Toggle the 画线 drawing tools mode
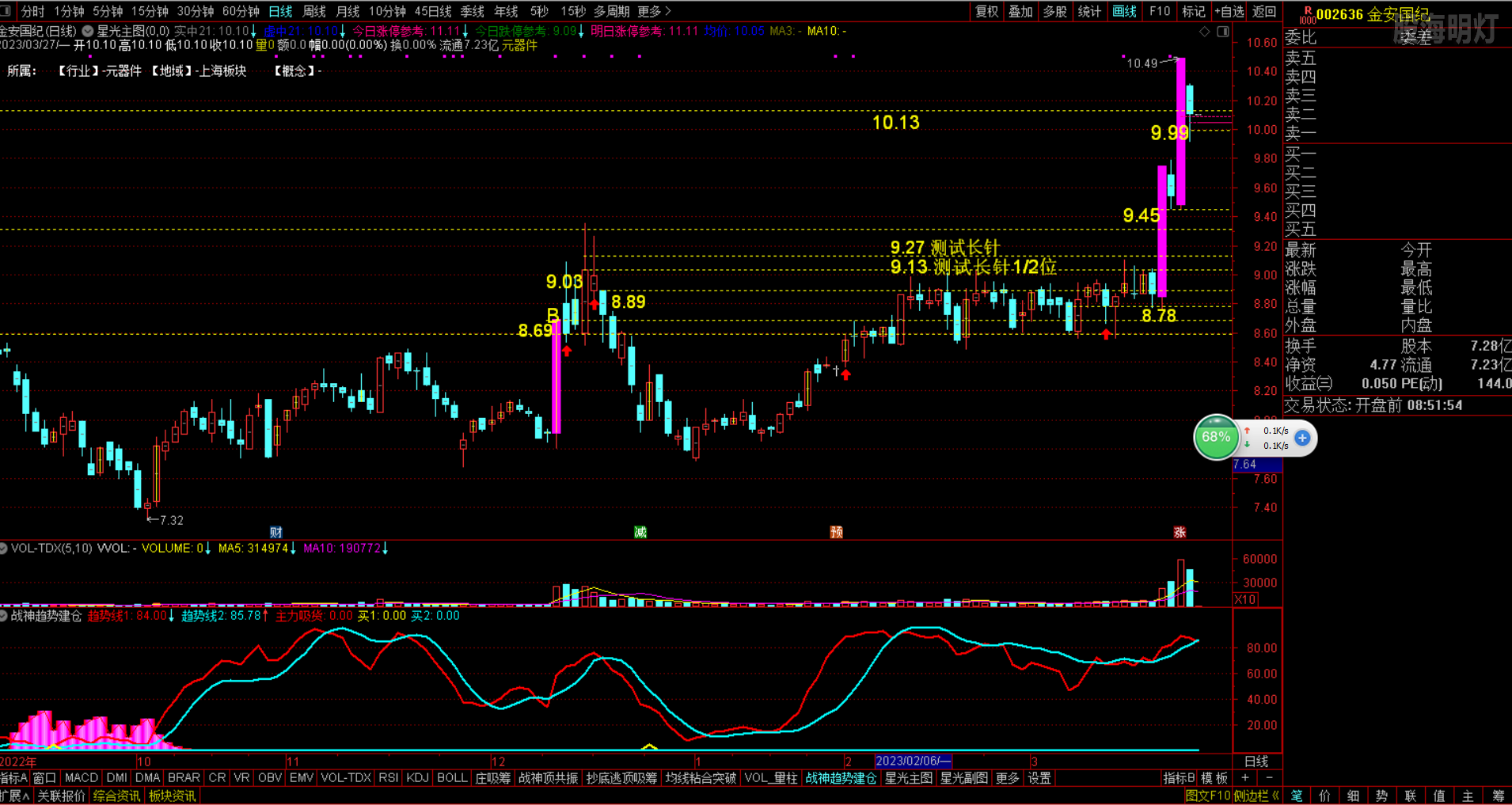This screenshot has height=805, width=1512. pos(1124,11)
